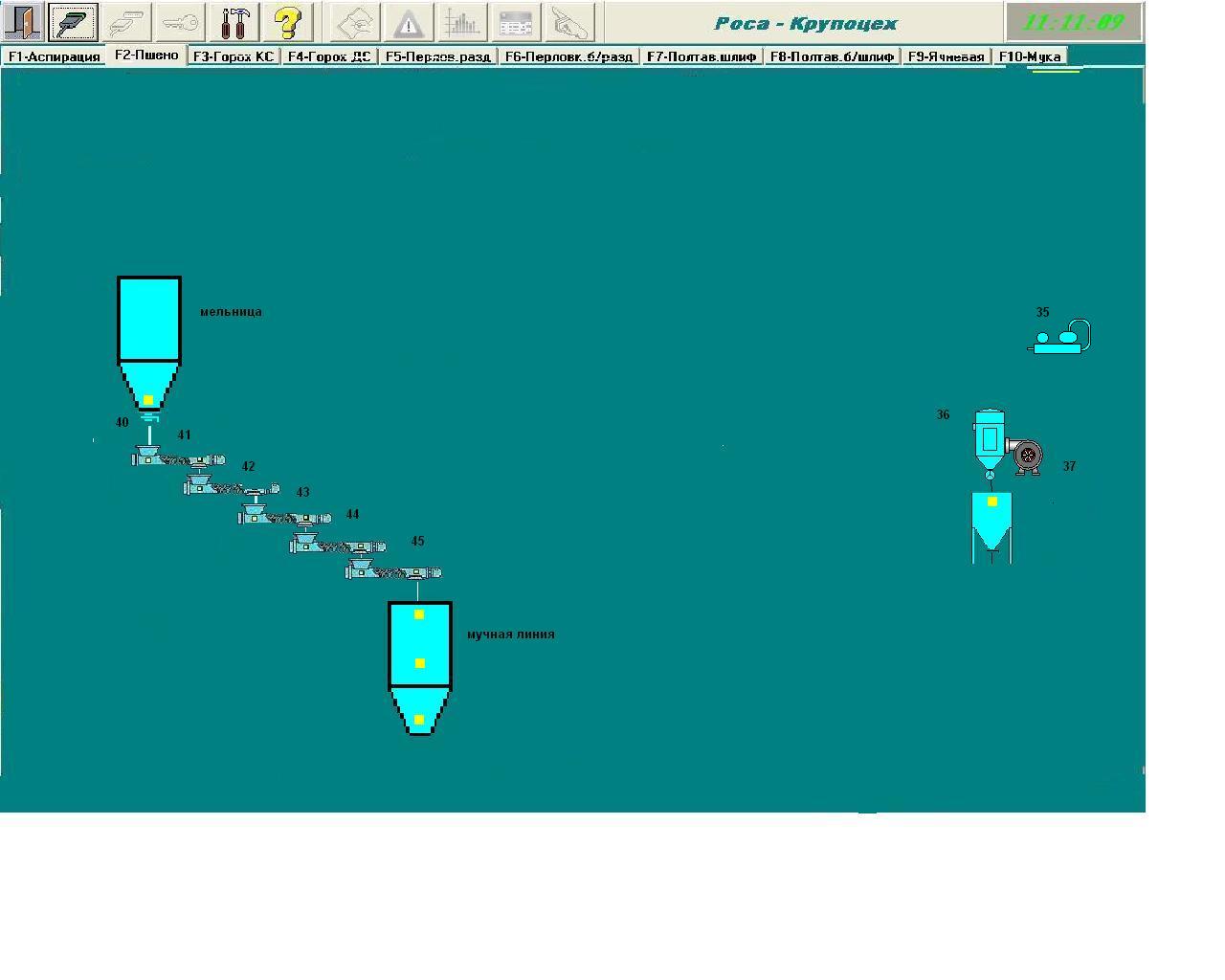The image size is (1225, 980).
Task: Open the bar chart trends icon
Action: pos(462,22)
